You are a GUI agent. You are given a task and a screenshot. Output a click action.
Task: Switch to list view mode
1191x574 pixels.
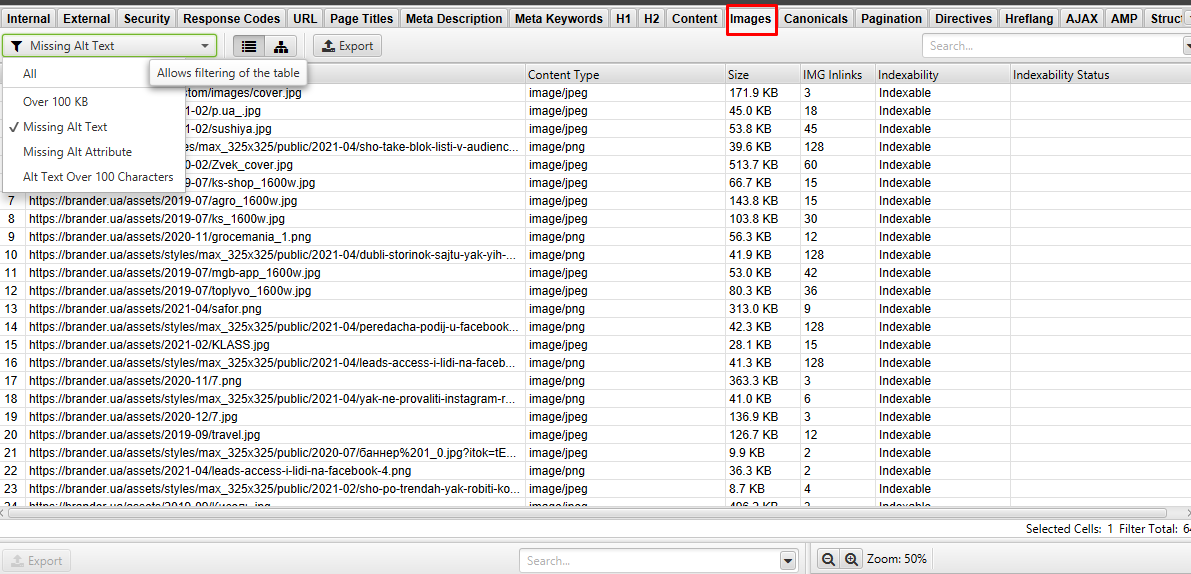250,46
